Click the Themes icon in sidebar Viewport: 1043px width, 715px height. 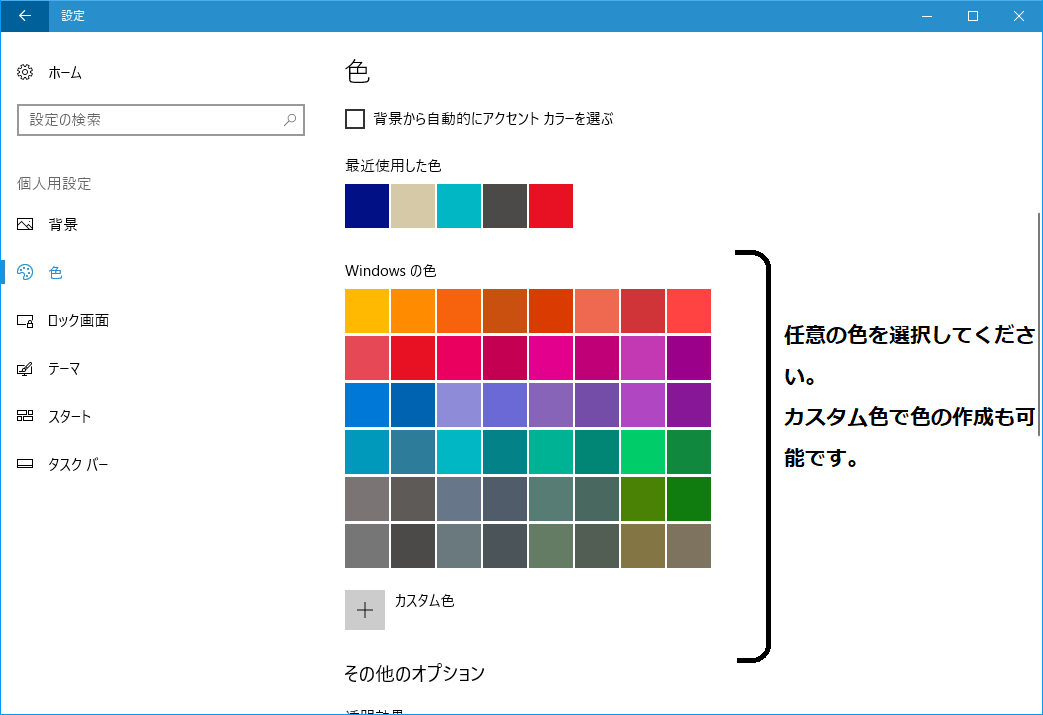pos(26,369)
